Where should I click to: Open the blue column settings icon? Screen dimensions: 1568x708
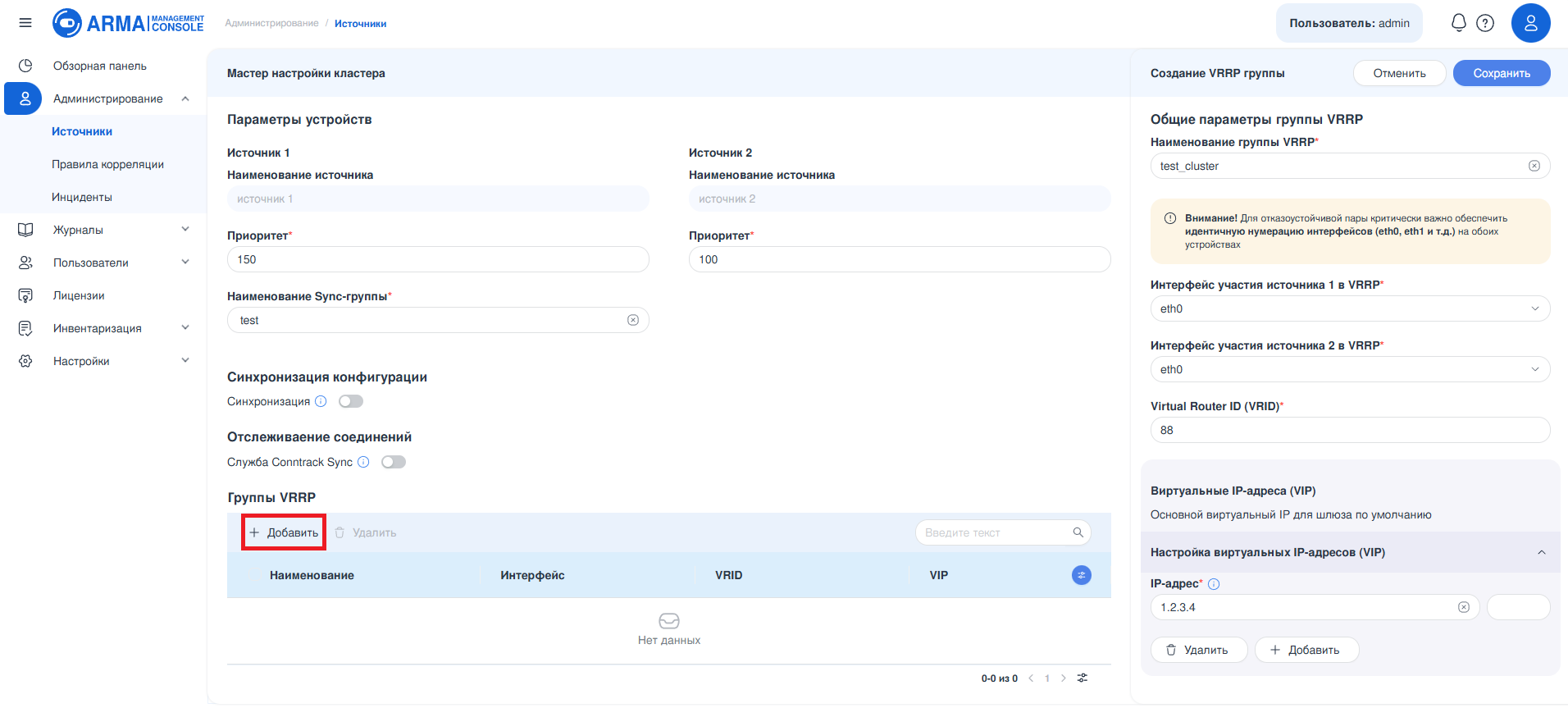click(x=1082, y=575)
